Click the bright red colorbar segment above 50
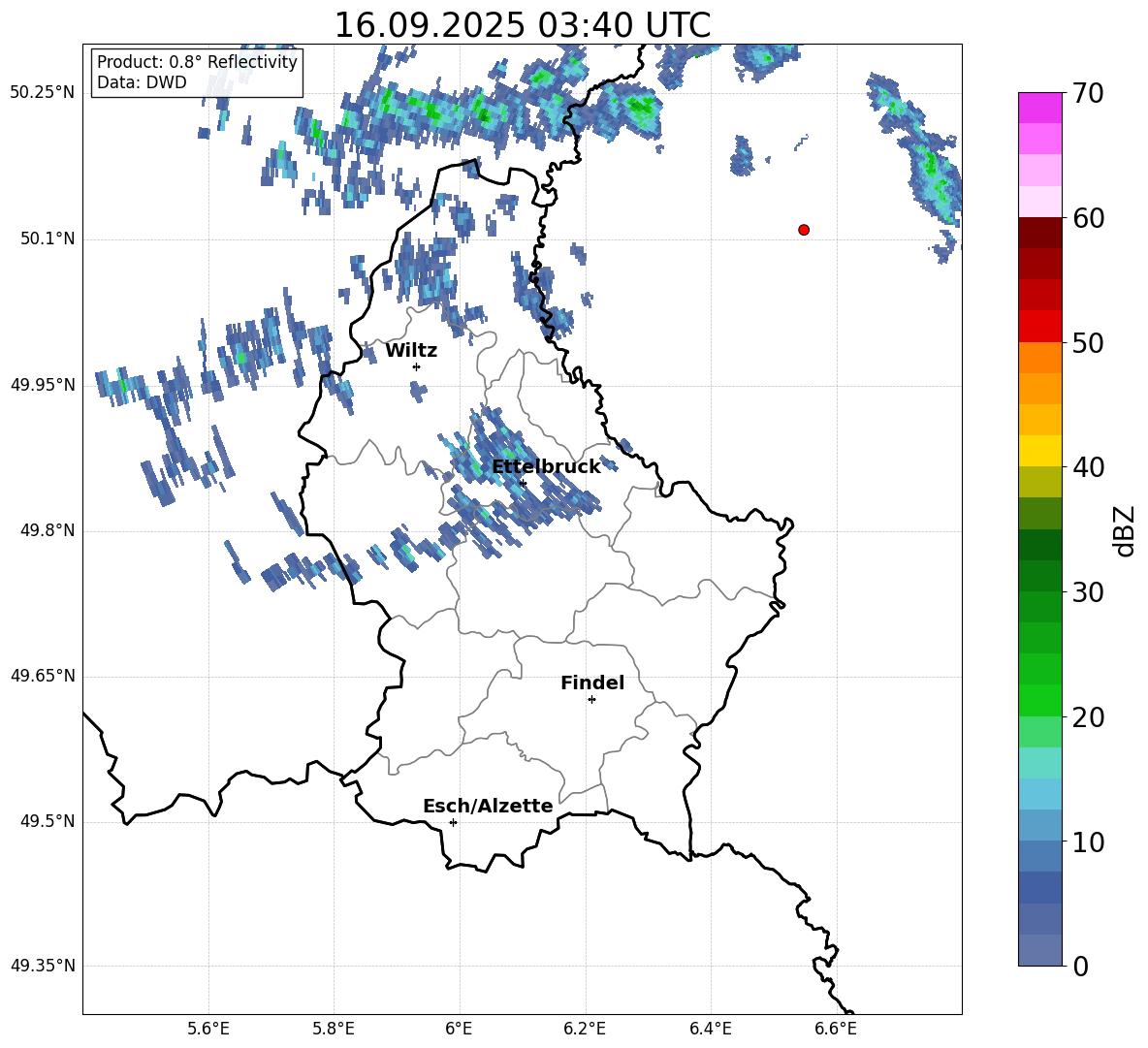Image resolution: width=1148 pixels, height=1048 pixels. click(x=1040, y=326)
